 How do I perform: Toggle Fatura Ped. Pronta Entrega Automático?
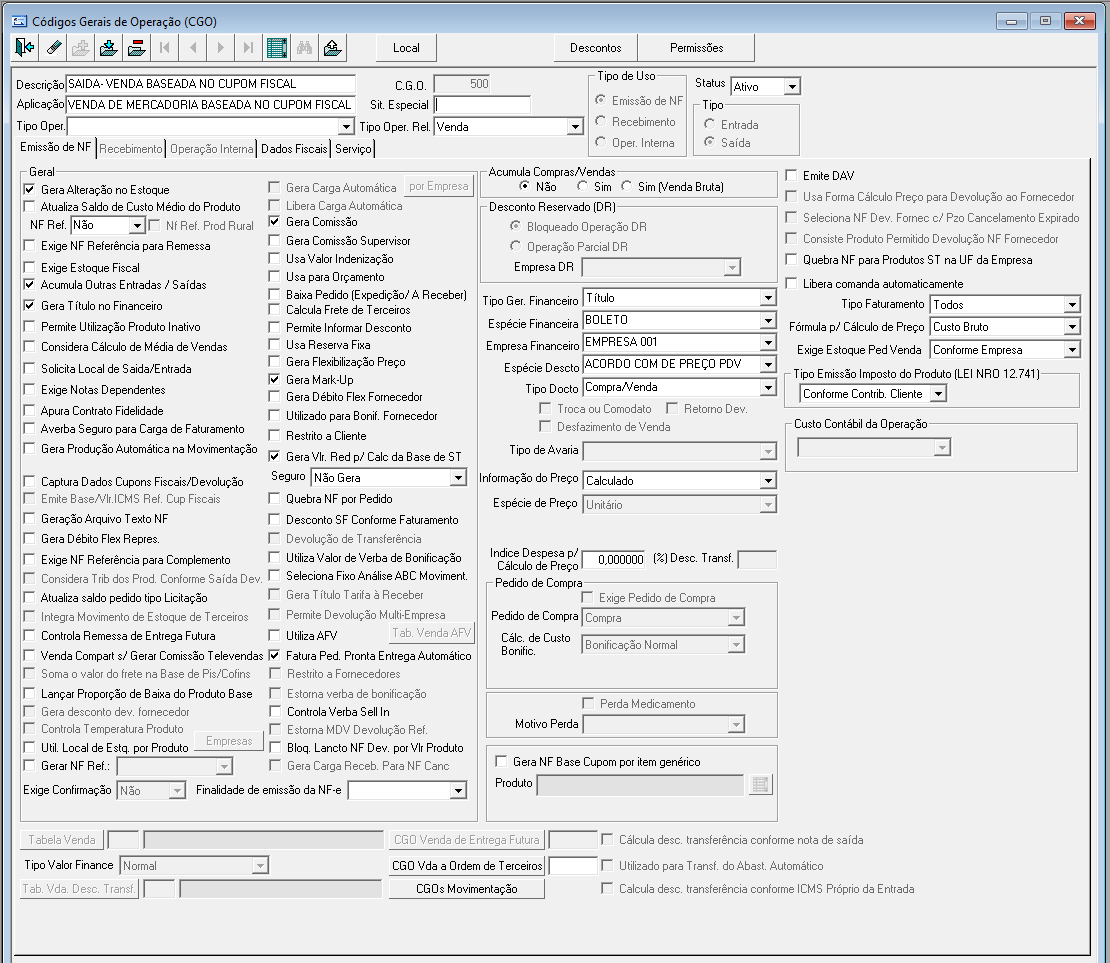pos(274,656)
